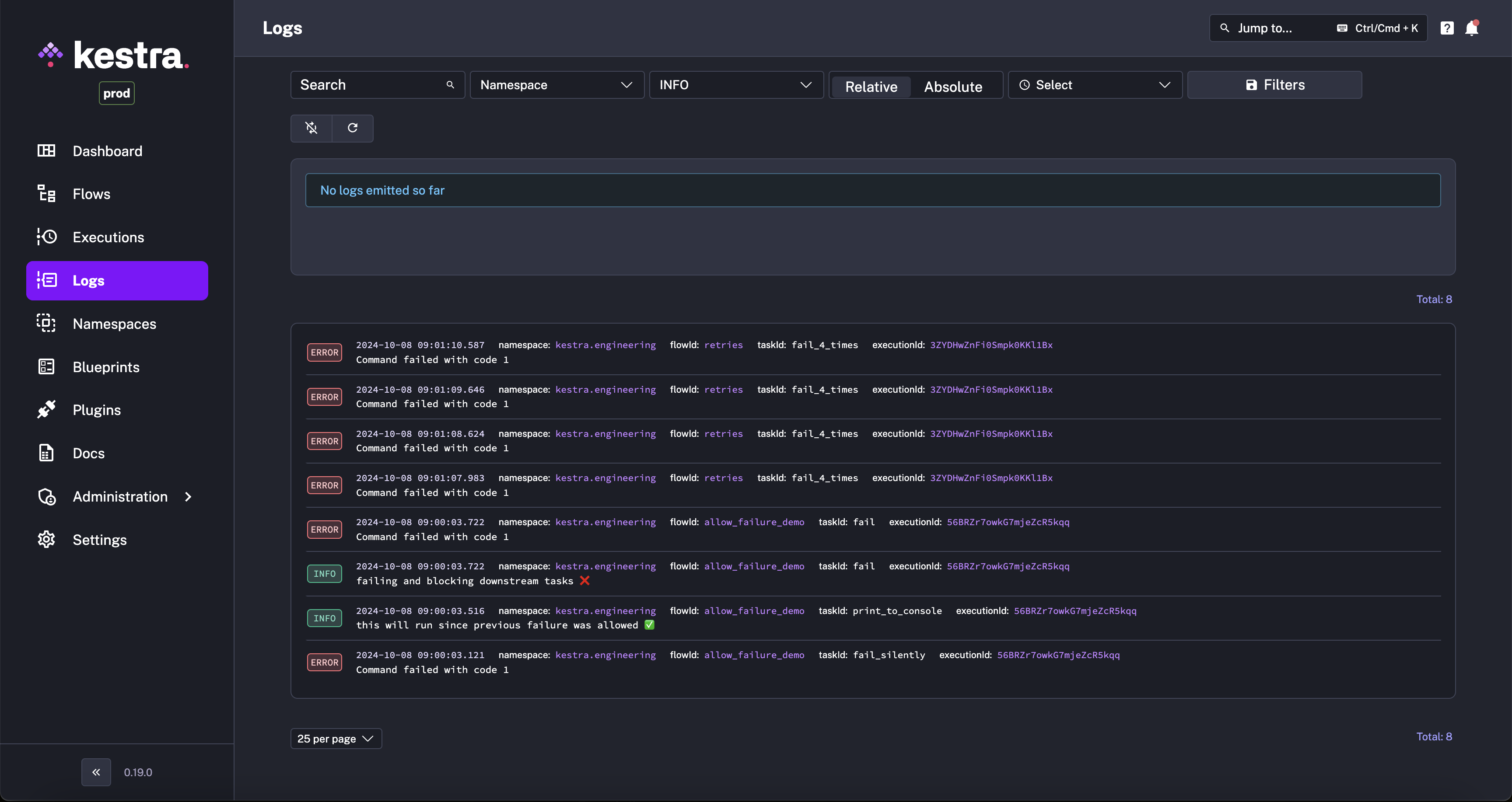Viewport: 1512px width, 802px height.
Task: Open the Dashboard menu item
Action: point(107,151)
